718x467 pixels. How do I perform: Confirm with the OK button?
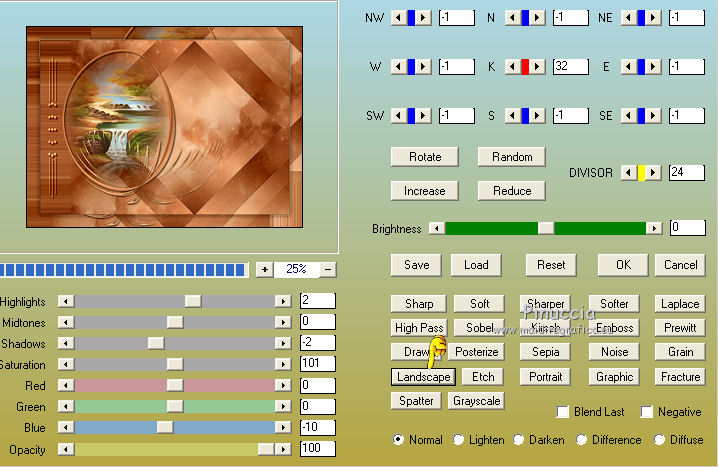[x=623, y=265]
